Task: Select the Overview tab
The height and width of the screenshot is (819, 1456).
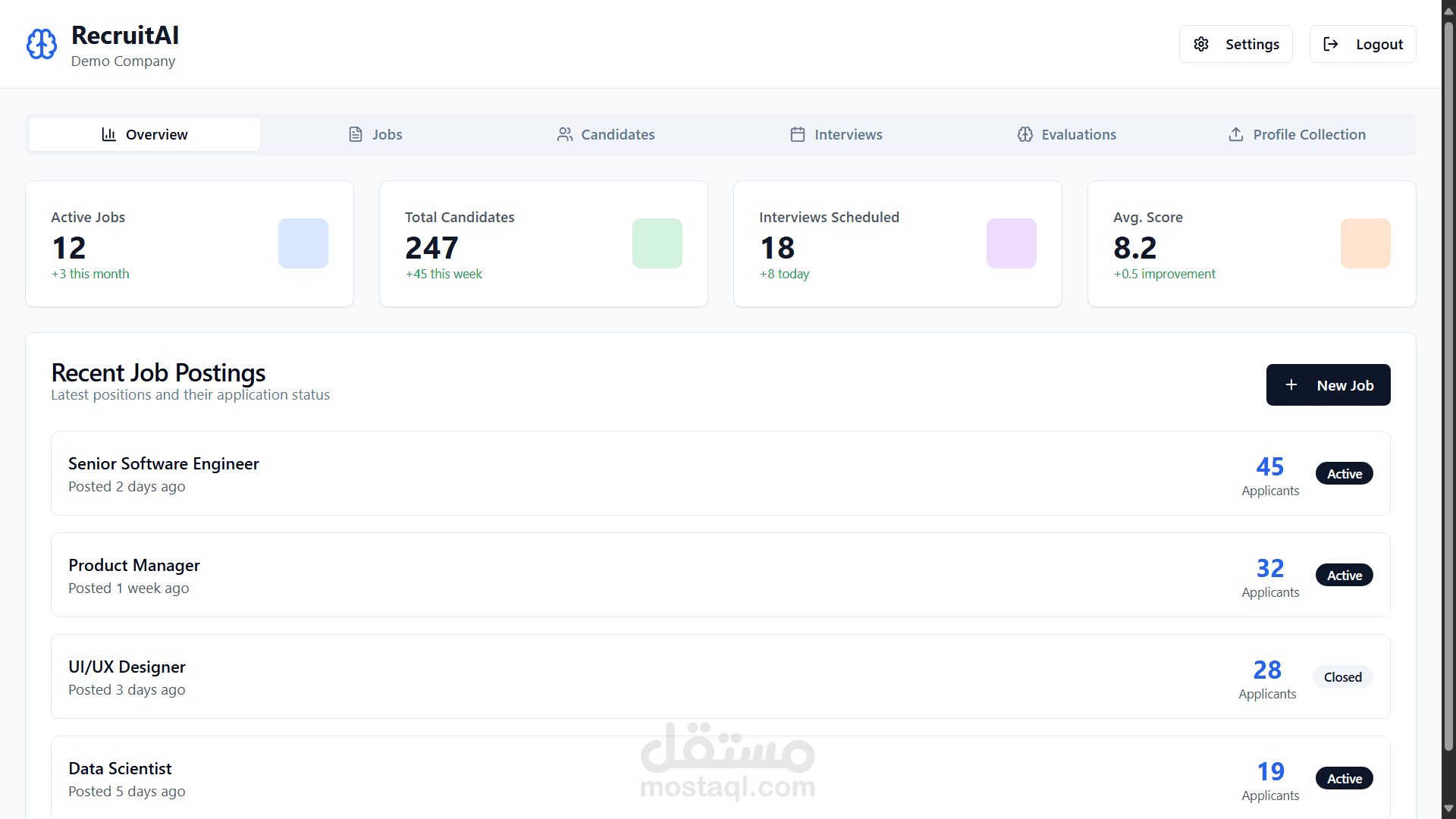Action: point(145,134)
